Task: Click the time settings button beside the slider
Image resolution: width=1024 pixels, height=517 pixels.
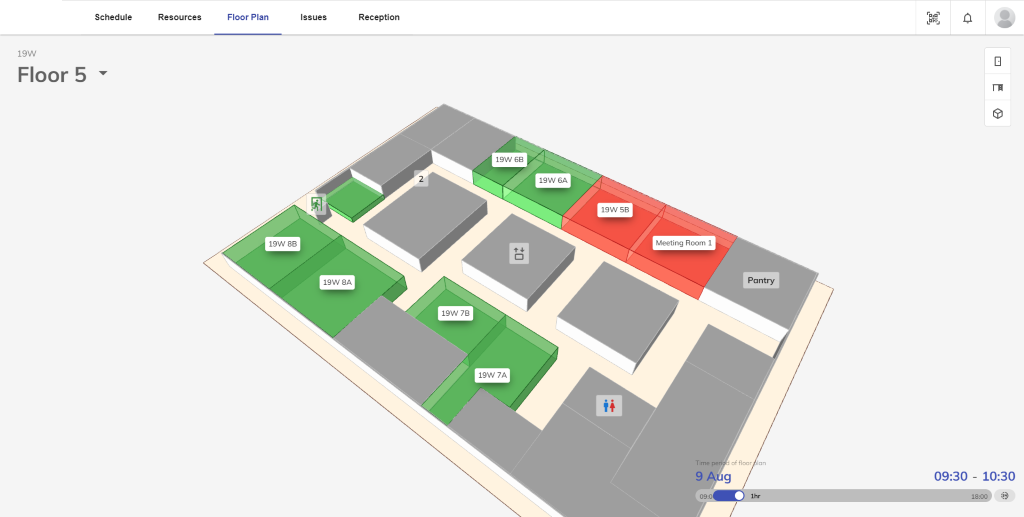Action: 1006,495
